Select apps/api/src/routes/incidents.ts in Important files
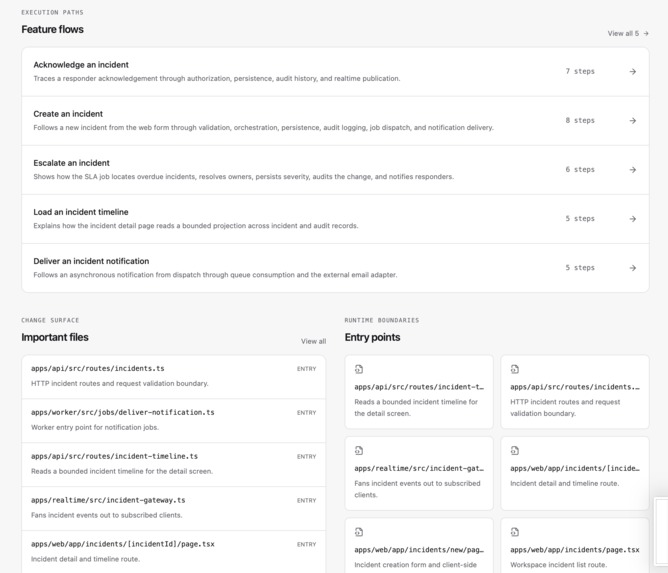 pyautogui.click(x=173, y=377)
